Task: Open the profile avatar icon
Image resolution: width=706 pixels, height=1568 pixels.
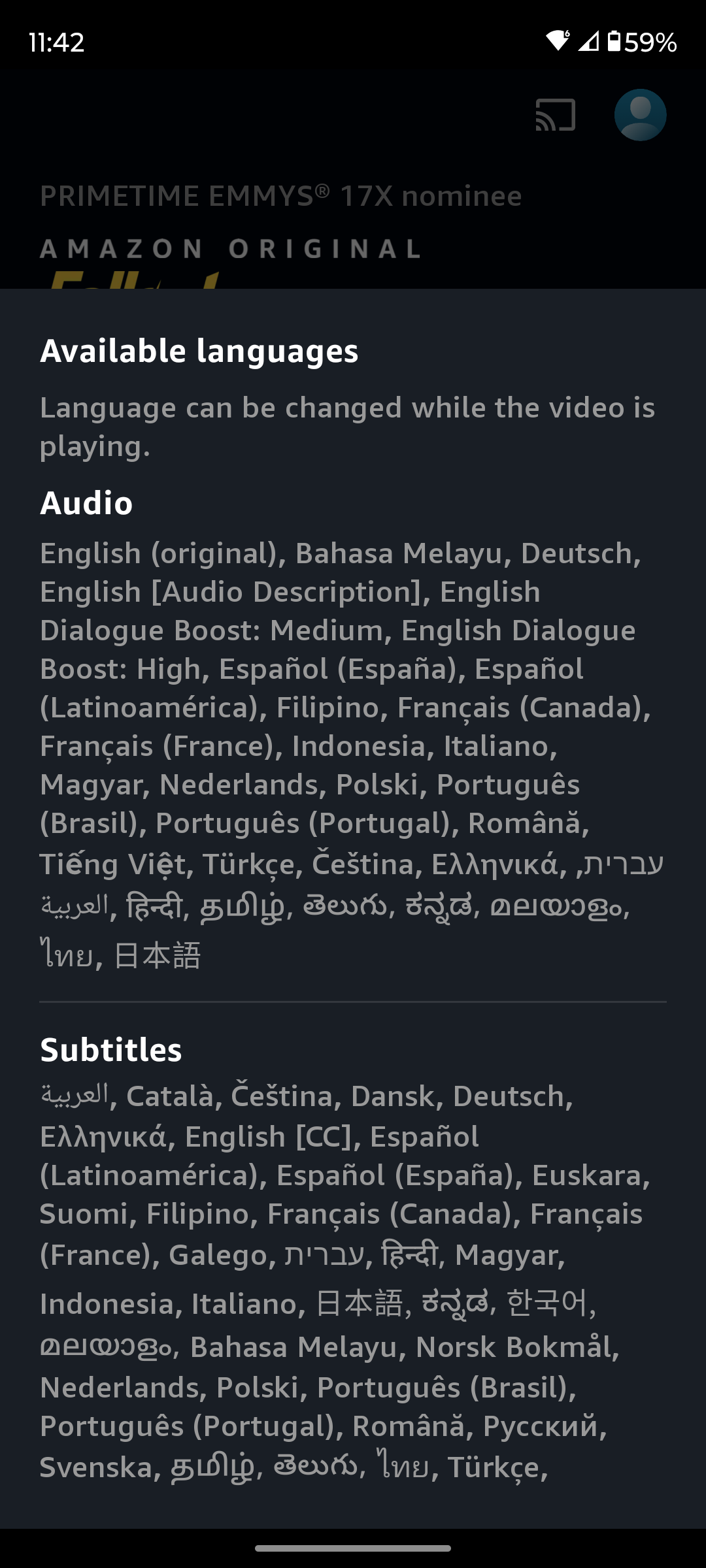Action: point(640,115)
